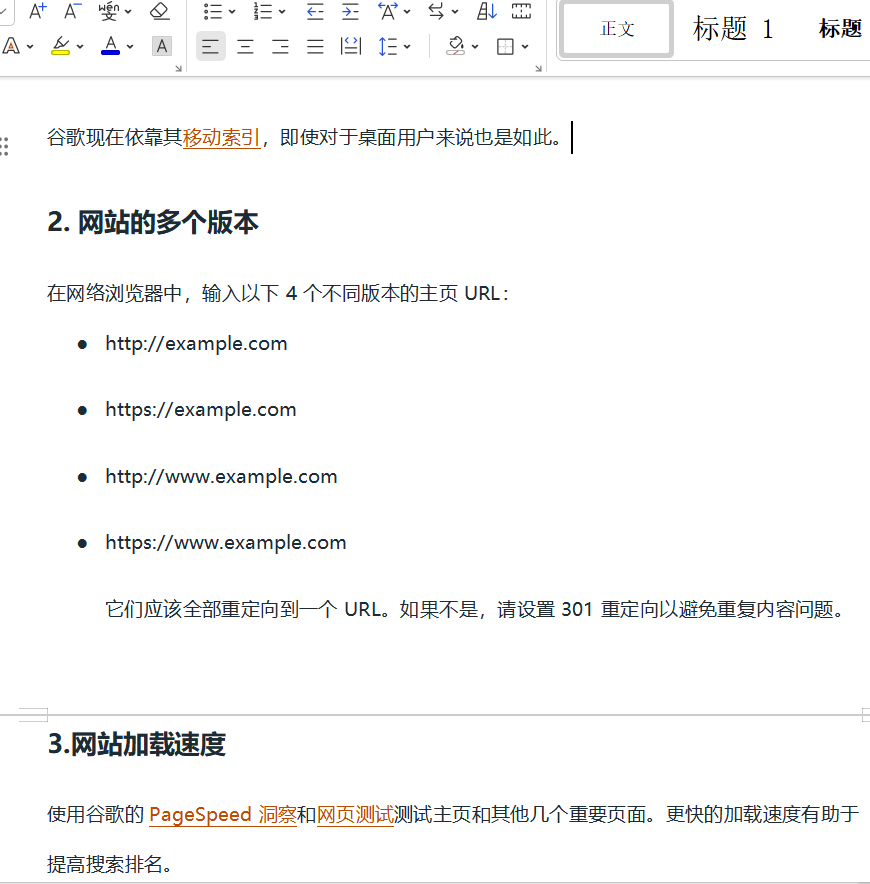Image resolution: width=870 pixels, height=884 pixels.
Task: Toggle center text alignment
Action: (245, 46)
